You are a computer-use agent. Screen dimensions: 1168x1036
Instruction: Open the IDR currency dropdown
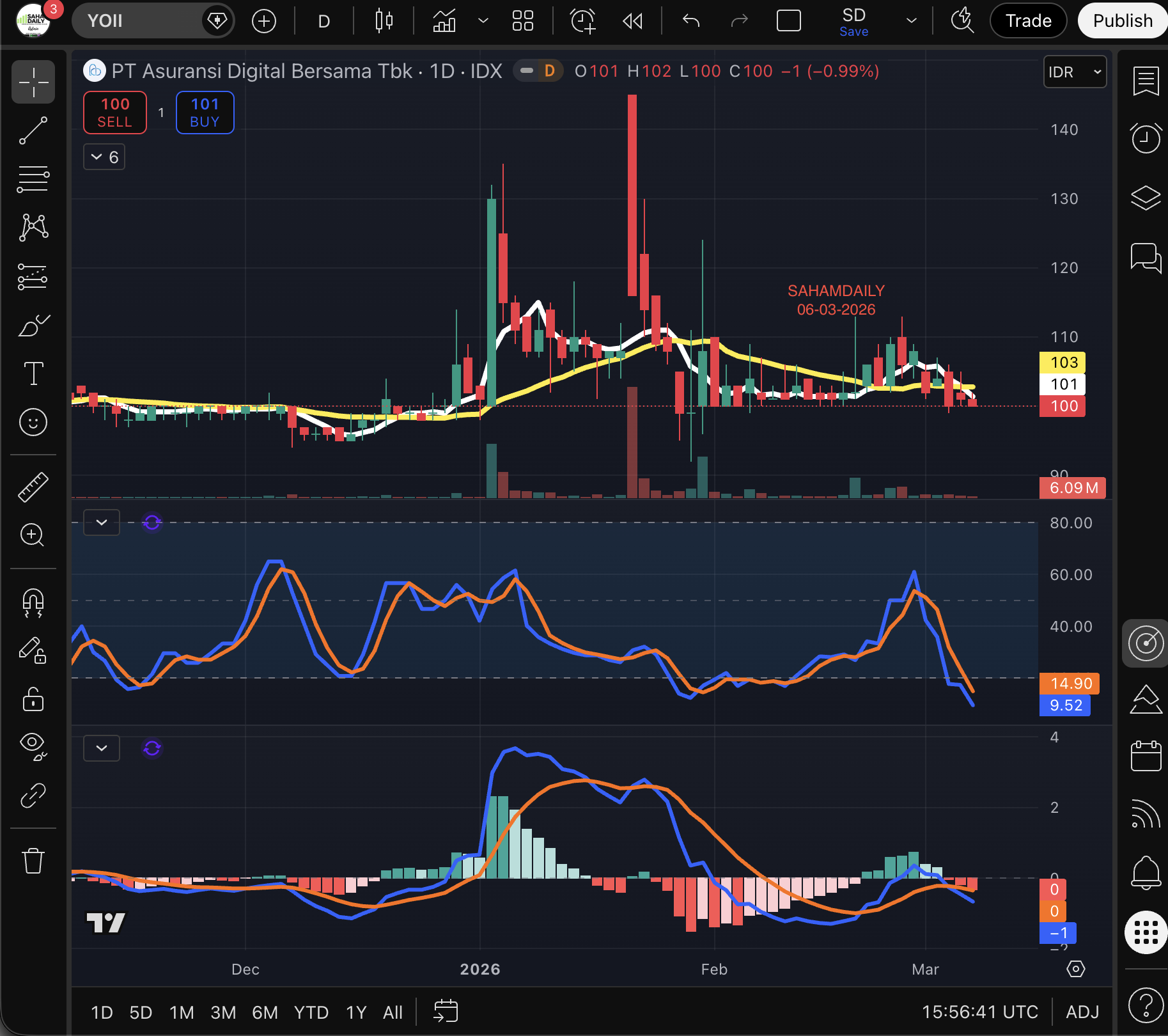point(1075,72)
